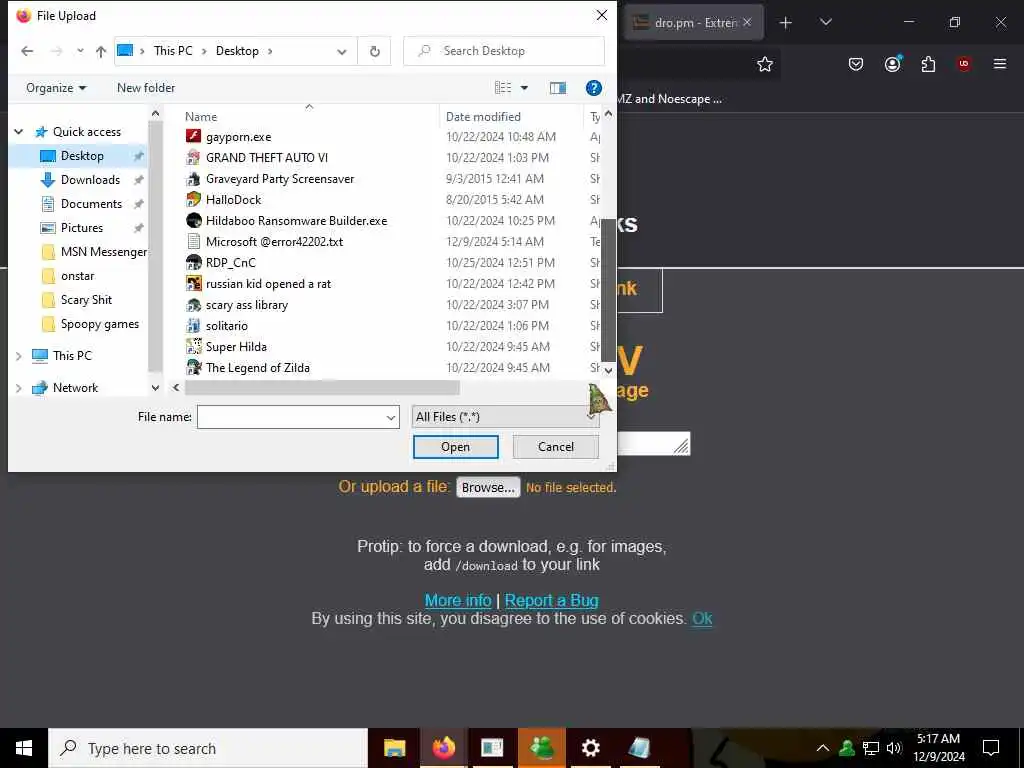
Task: Open the All Files type dropdown
Action: coord(505,417)
